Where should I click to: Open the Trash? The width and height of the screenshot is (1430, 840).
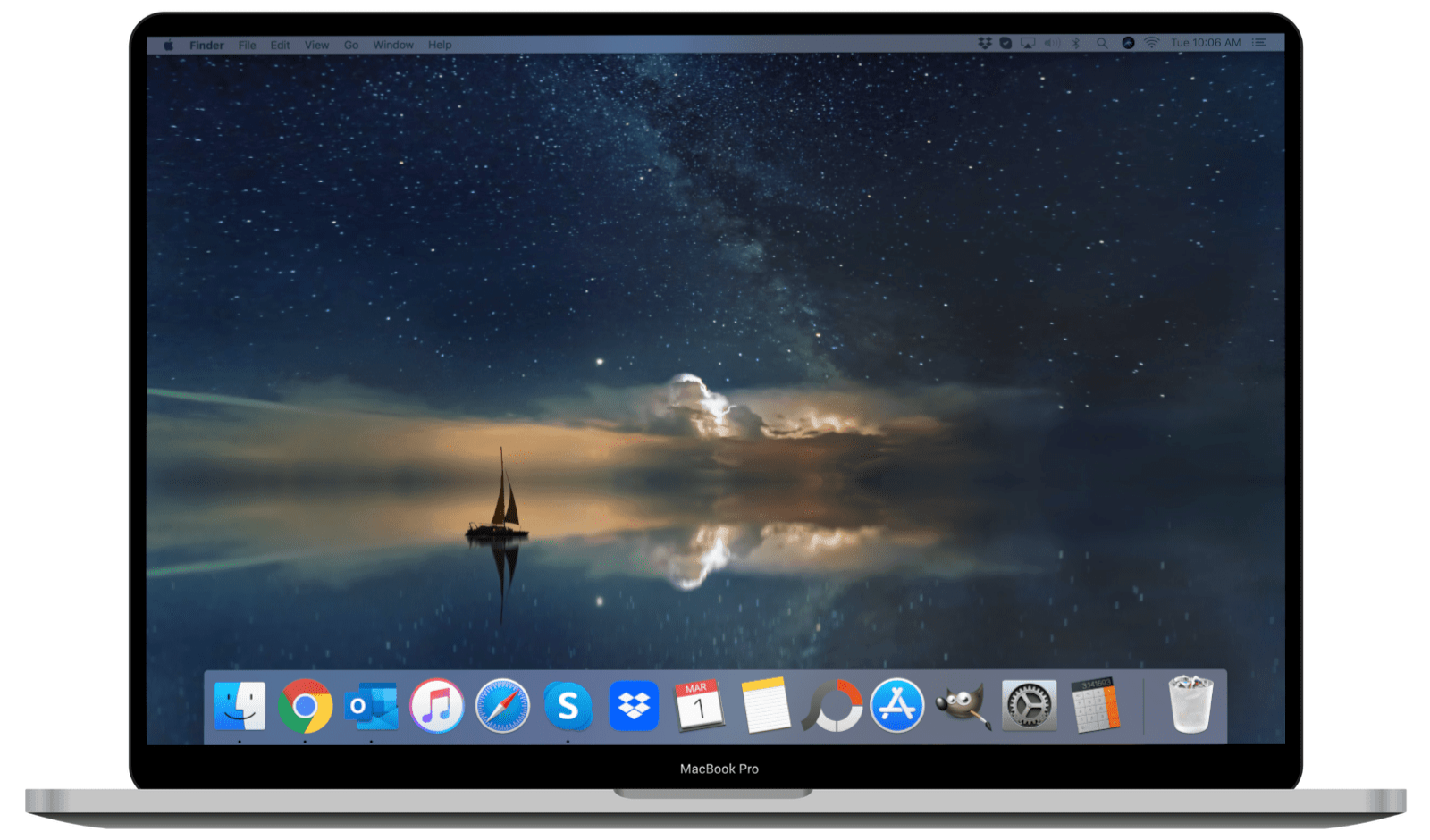point(1191,706)
